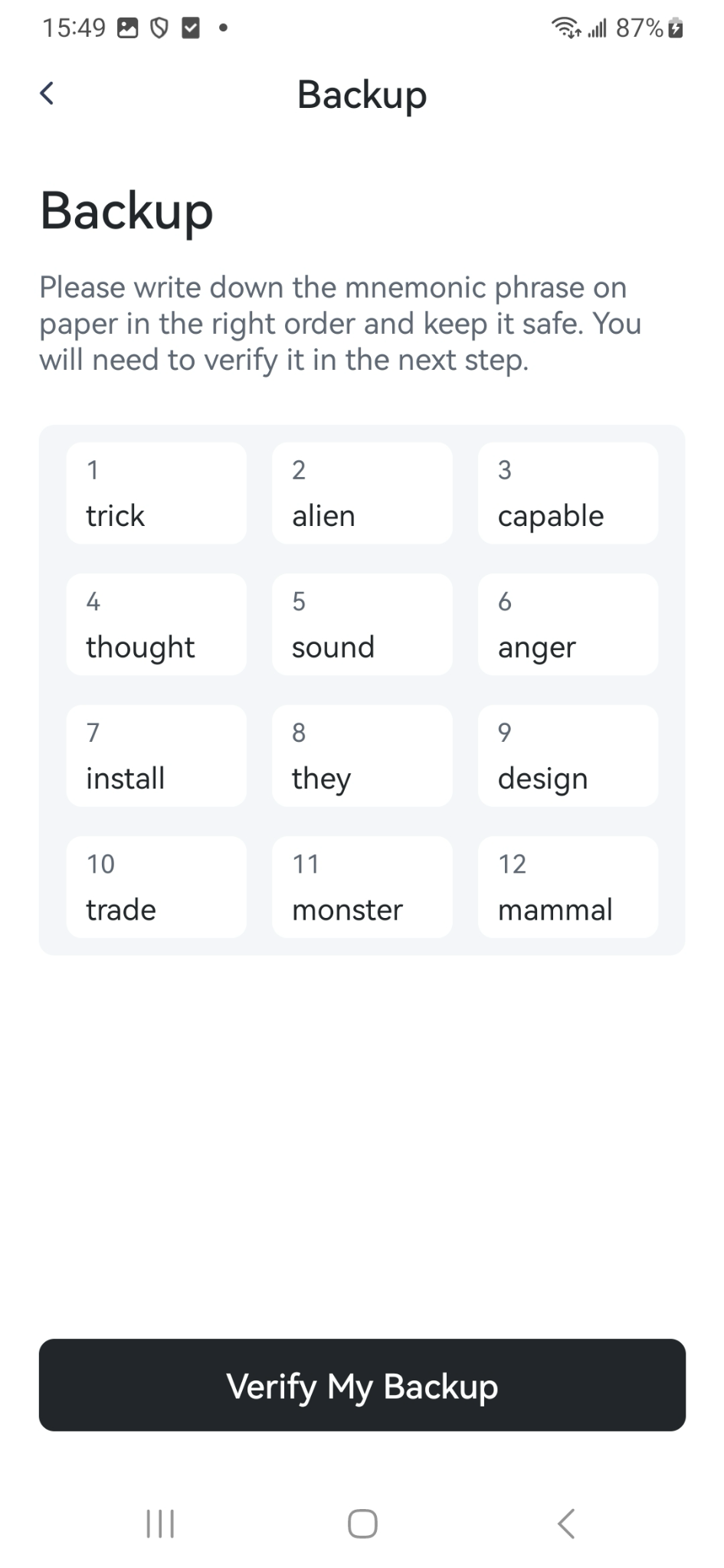
Task: Tap the back arrow in header
Action: tap(47, 93)
